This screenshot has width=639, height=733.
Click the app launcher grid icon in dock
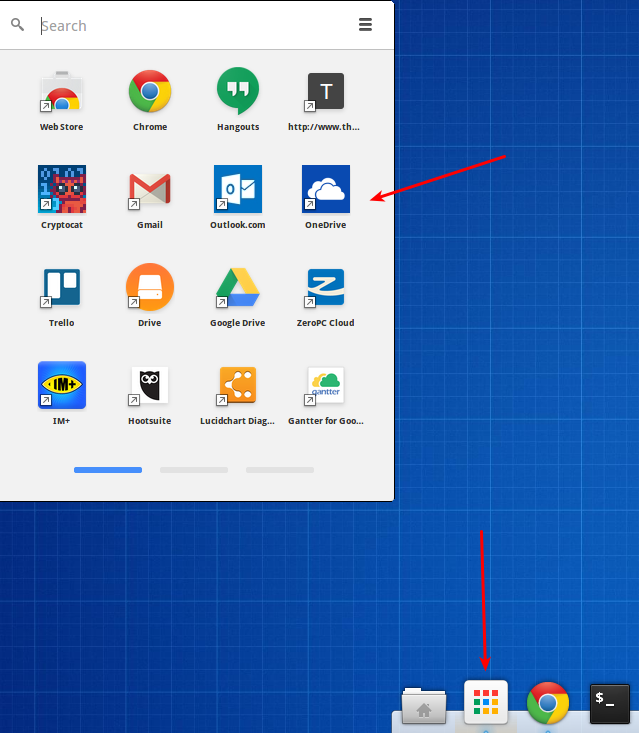click(486, 702)
